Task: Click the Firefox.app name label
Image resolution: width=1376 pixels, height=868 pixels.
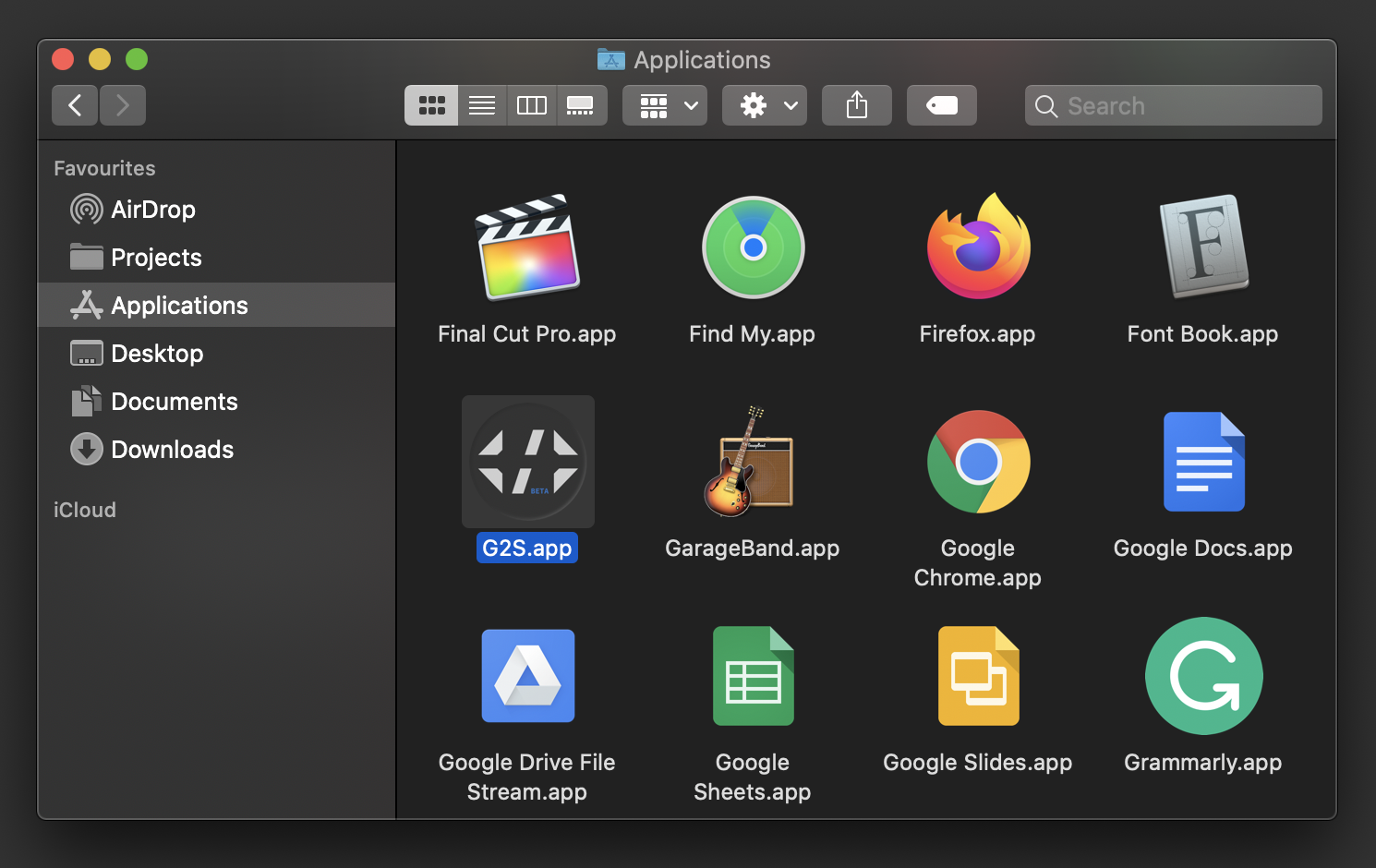Action: [x=978, y=333]
